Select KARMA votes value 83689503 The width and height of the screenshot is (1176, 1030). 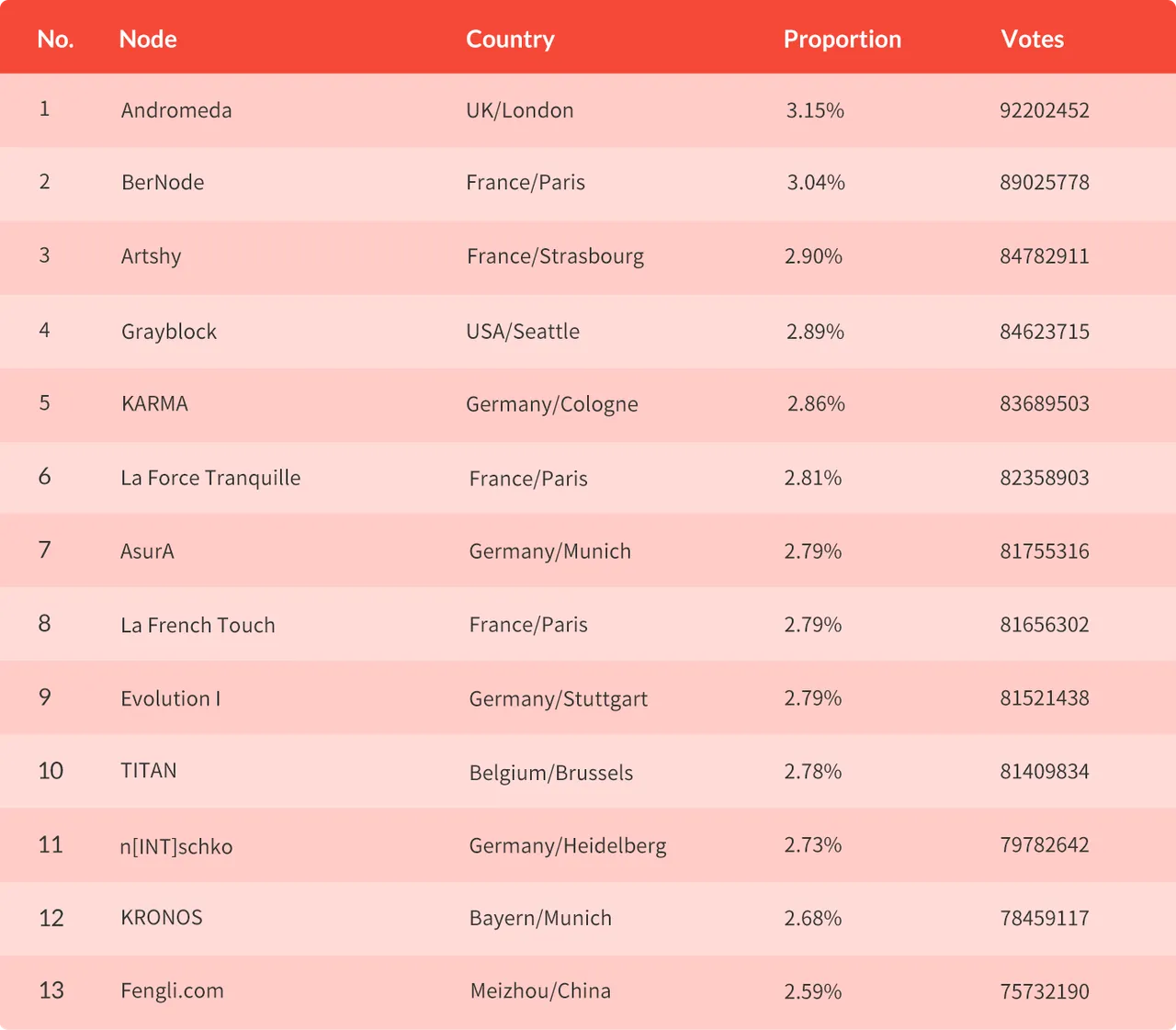coord(1045,403)
